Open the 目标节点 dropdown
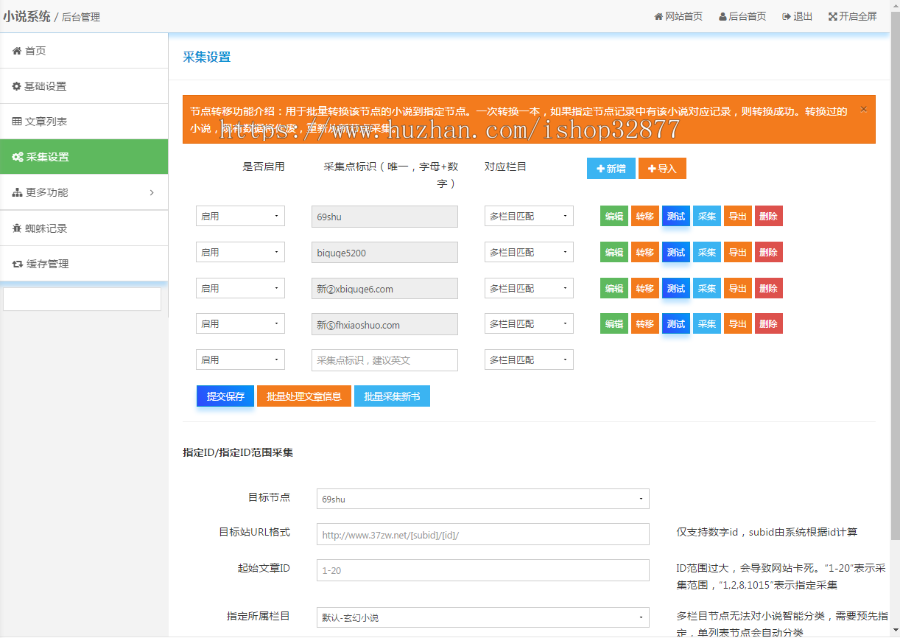The width and height of the screenshot is (900, 638). (483, 499)
